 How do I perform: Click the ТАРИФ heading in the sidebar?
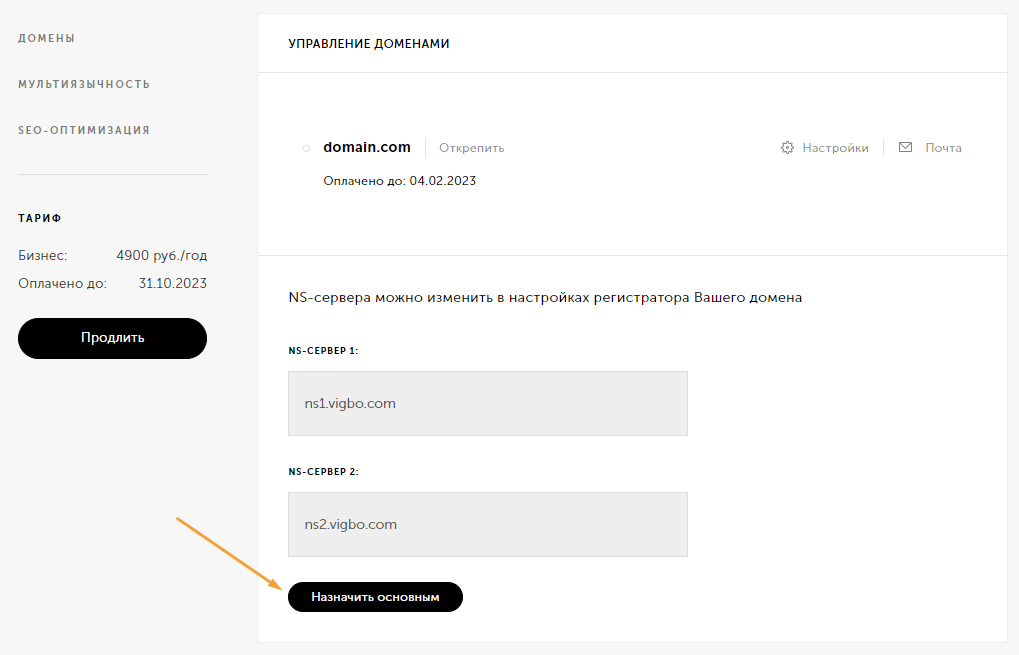click(x=40, y=218)
